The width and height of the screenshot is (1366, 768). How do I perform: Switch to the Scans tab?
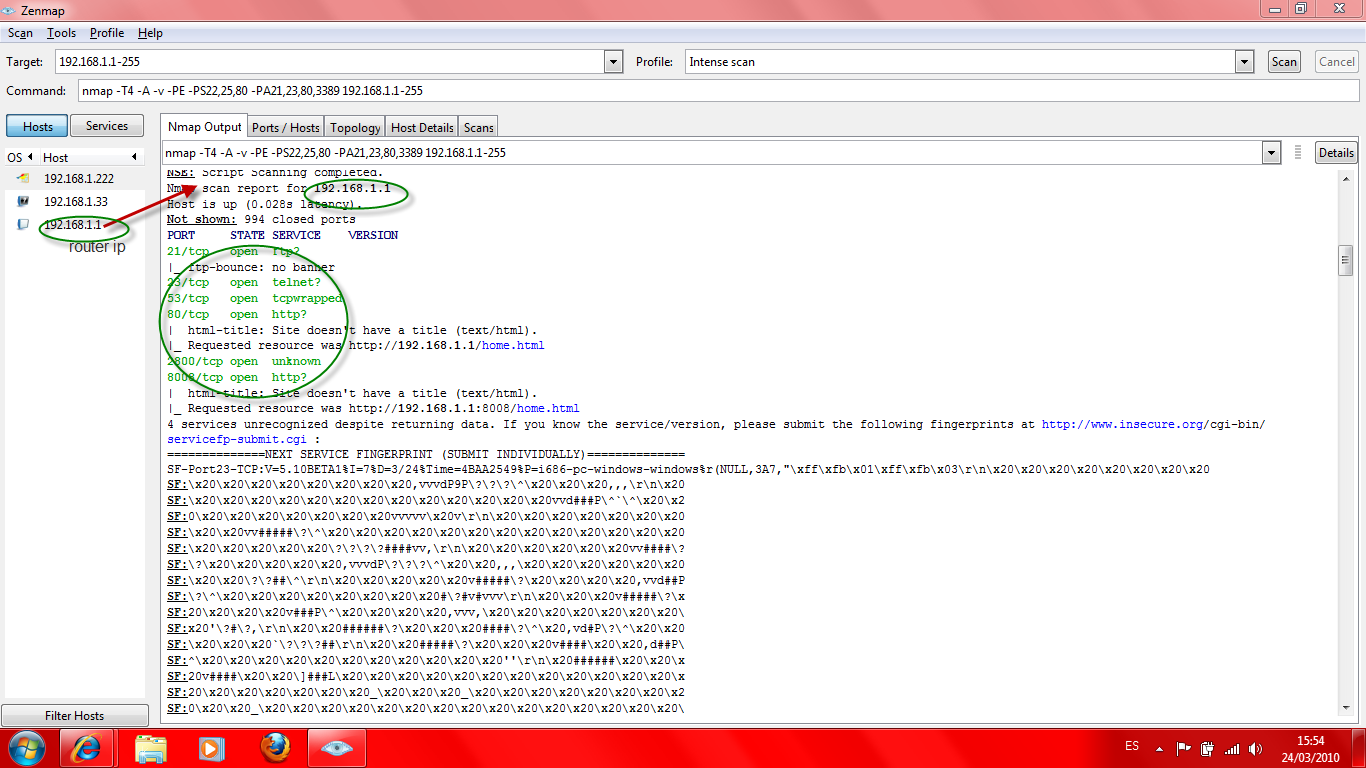pyautogui.click(x=479, y=128)
